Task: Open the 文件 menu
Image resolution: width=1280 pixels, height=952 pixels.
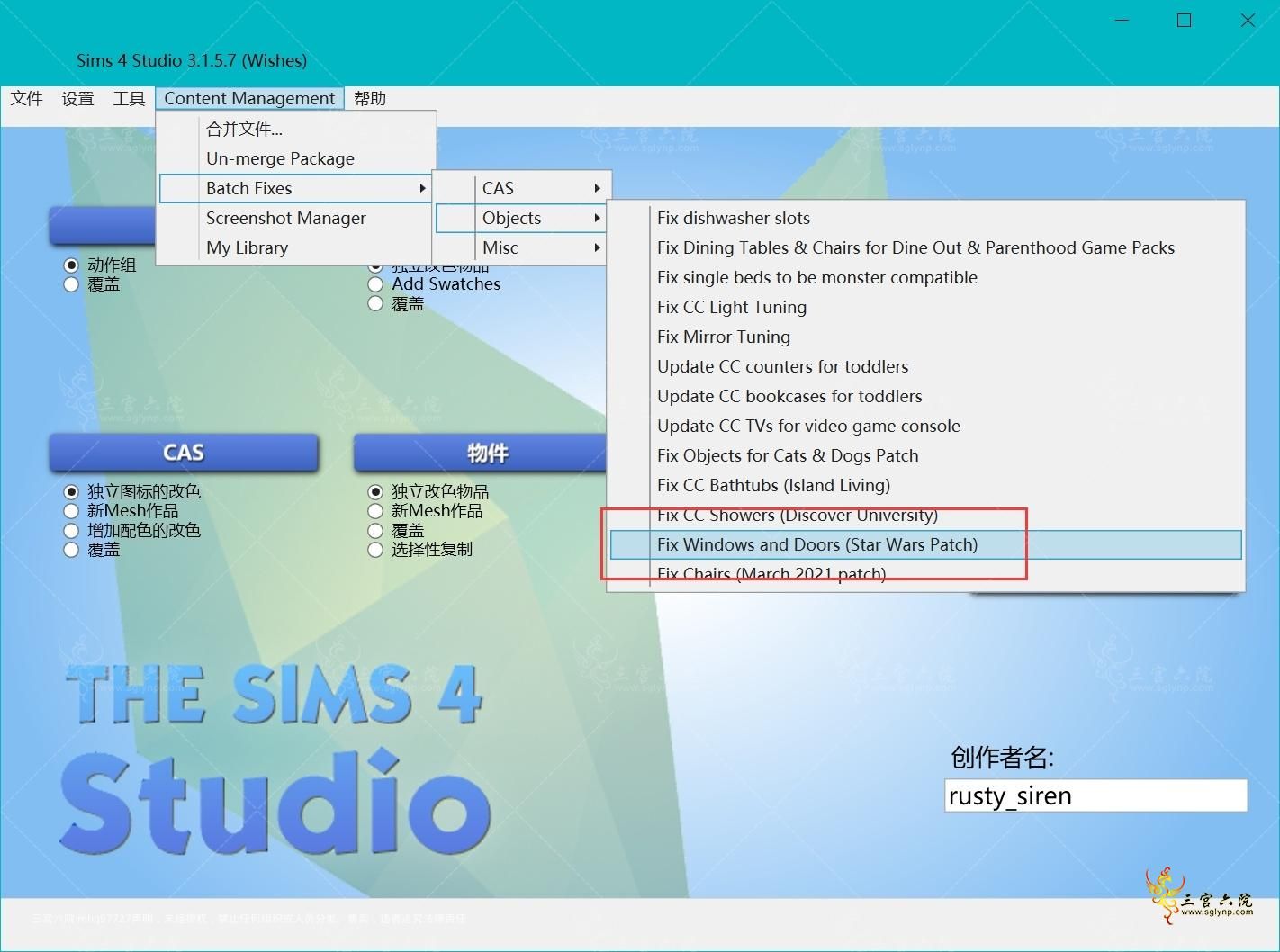Action: pos(26,98)
